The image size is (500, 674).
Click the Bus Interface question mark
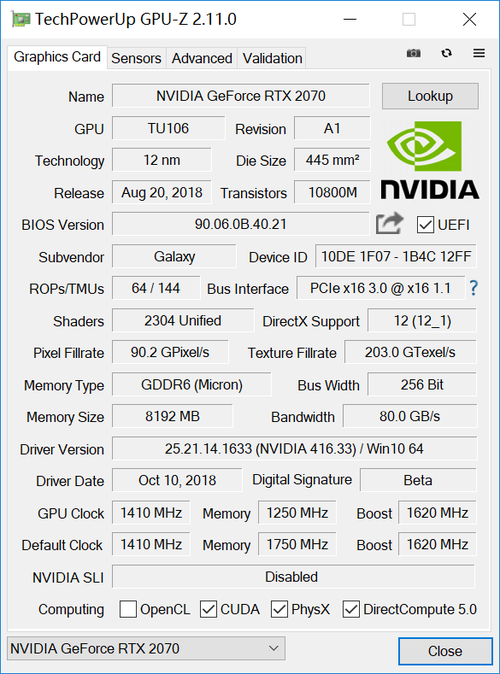point(473,288)
